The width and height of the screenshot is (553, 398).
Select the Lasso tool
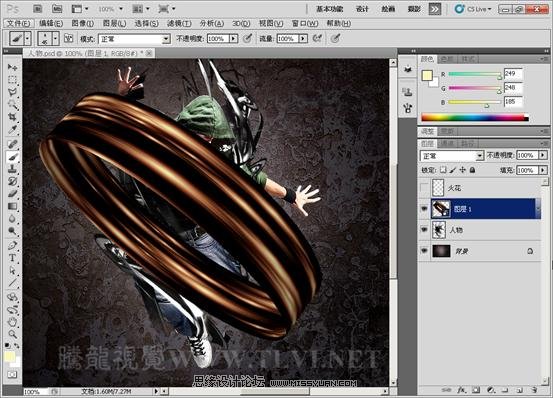point(12,92)
